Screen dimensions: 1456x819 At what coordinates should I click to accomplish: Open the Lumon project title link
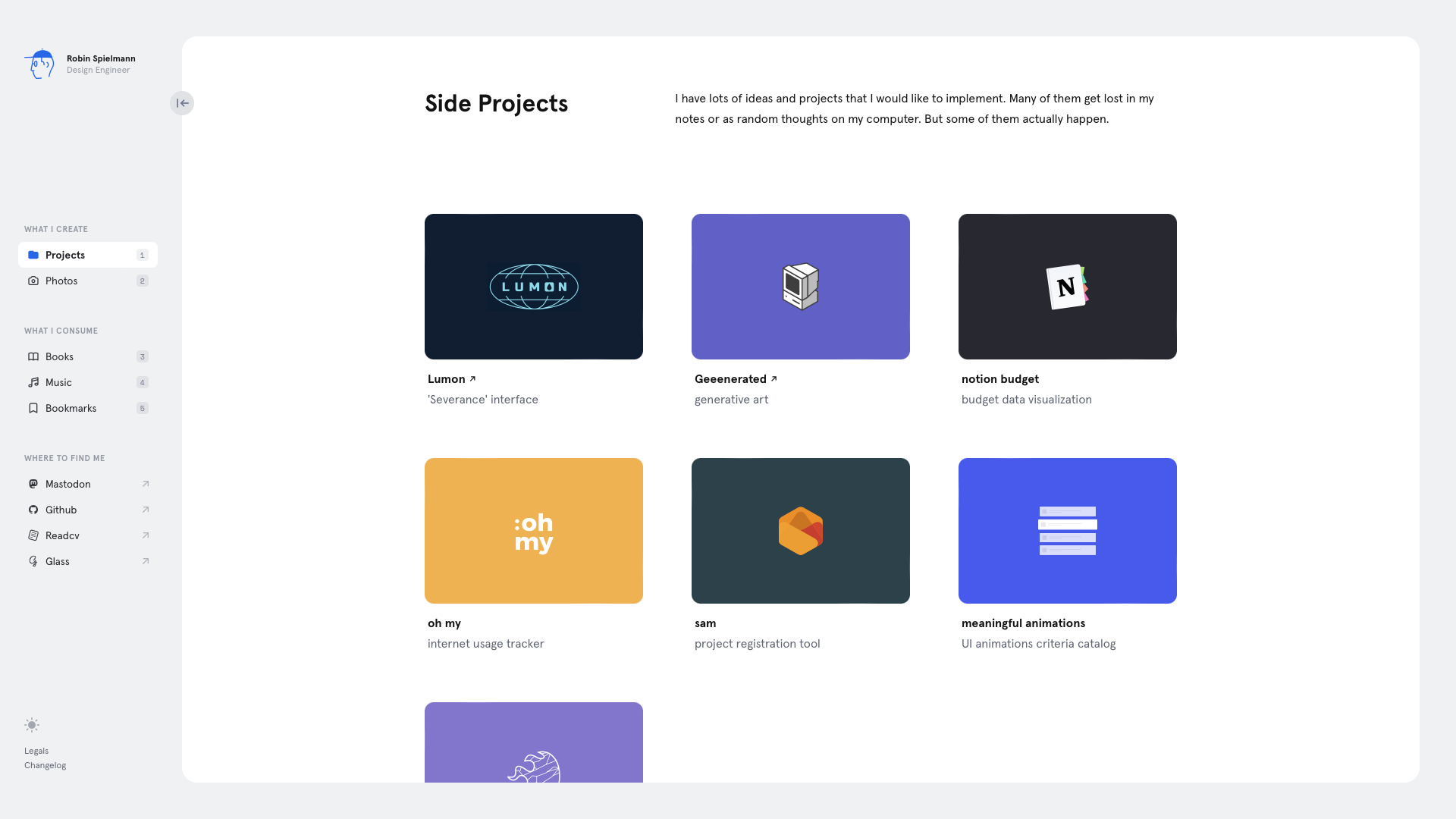(452, 379)
